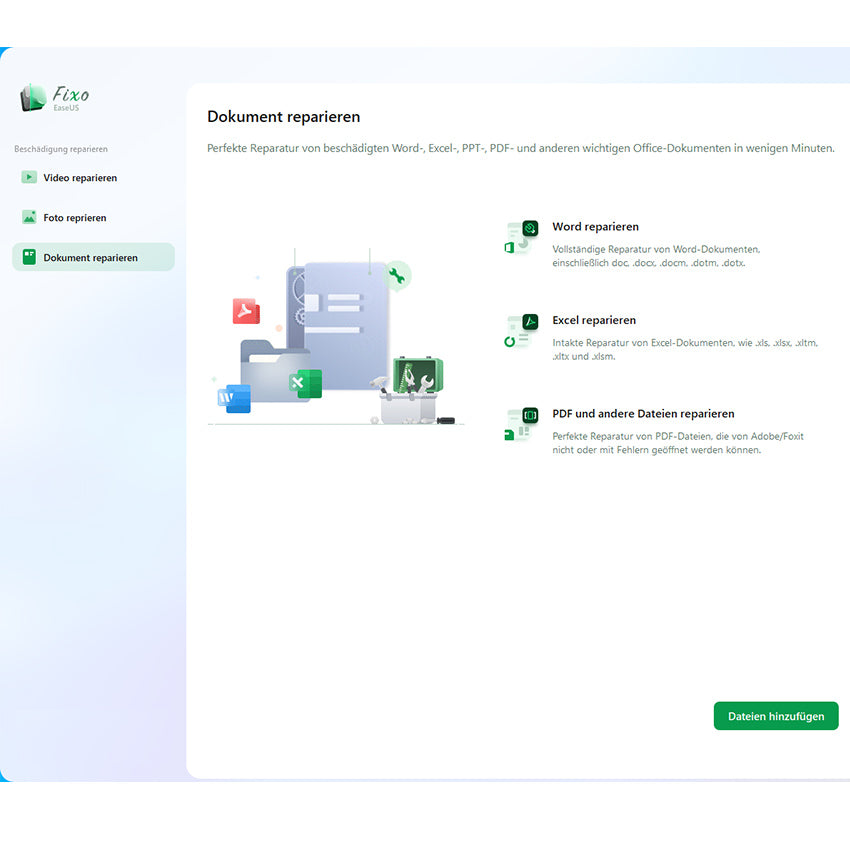This screenshot has width=850, height=850.
Task: Click the Fixo EaseUS logo icon
Action: [33, 98]
